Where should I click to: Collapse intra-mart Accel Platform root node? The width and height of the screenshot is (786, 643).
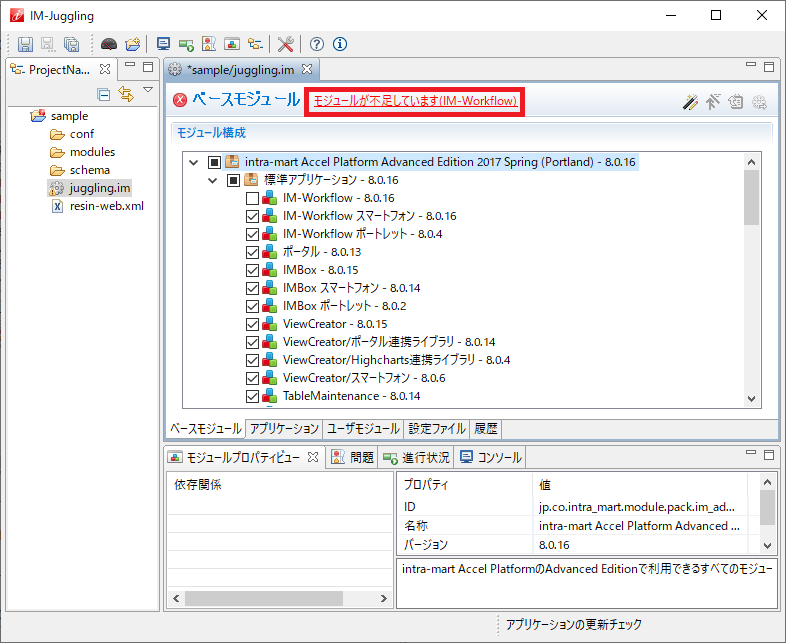point(193,162)
